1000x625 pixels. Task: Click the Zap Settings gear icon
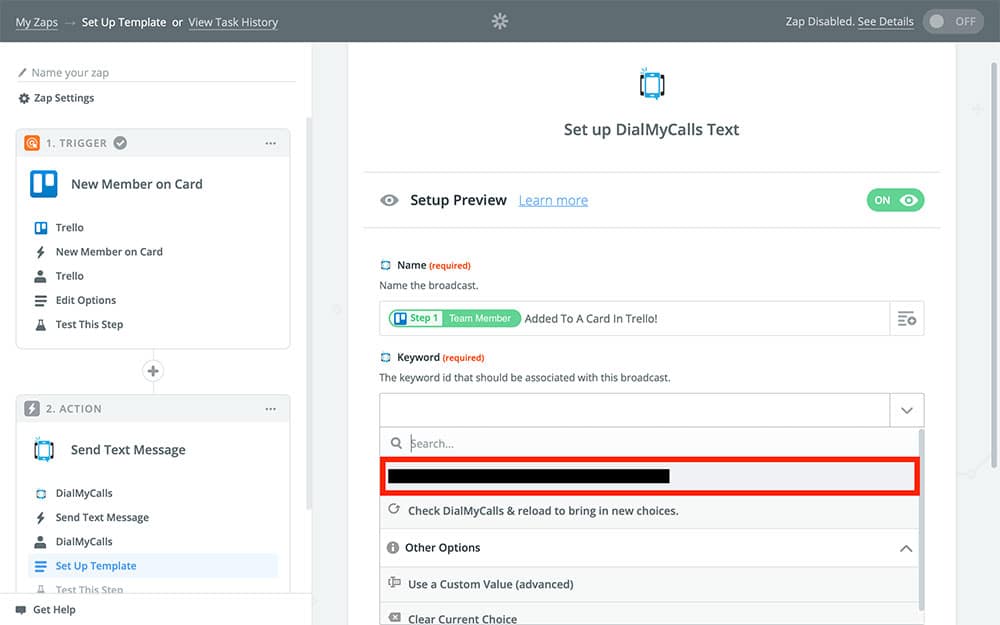24,98
